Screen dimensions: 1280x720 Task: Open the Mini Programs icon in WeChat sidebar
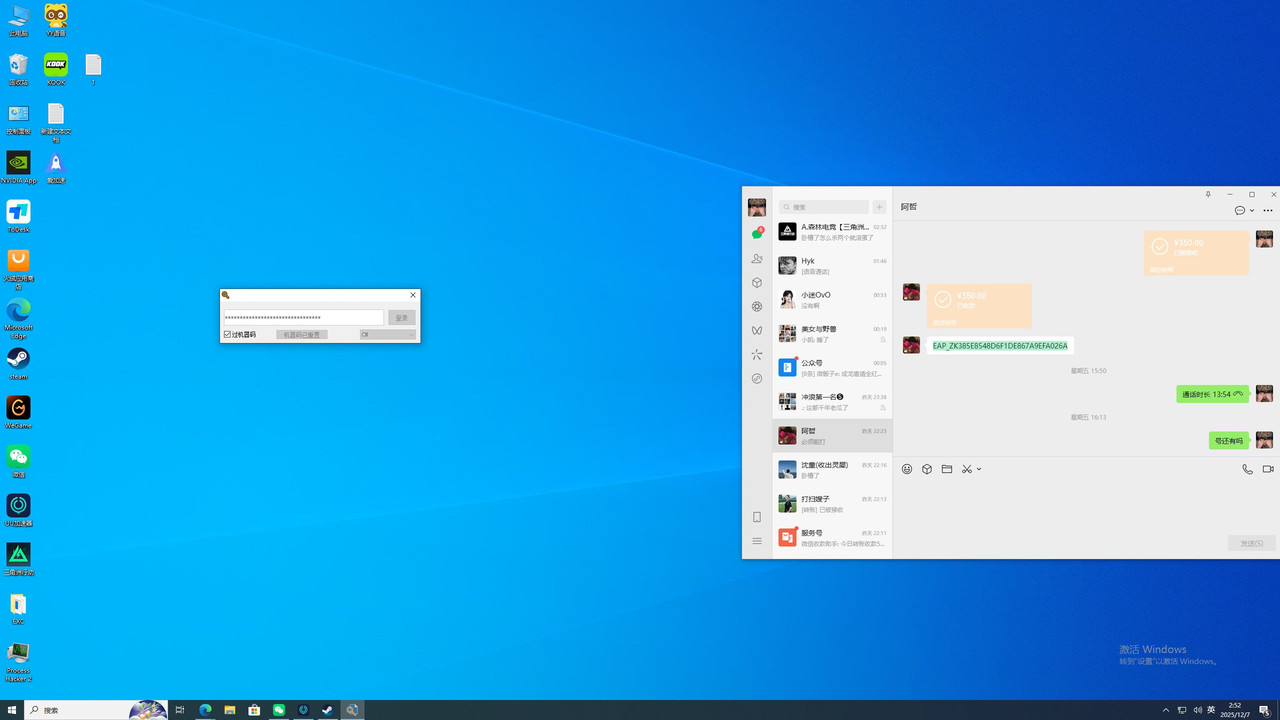(x=757, y=379)
